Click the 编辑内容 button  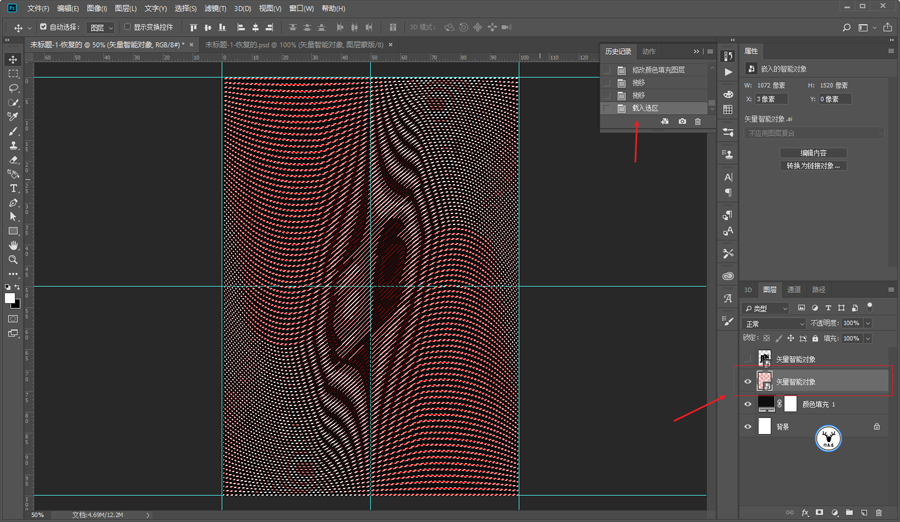813,153
